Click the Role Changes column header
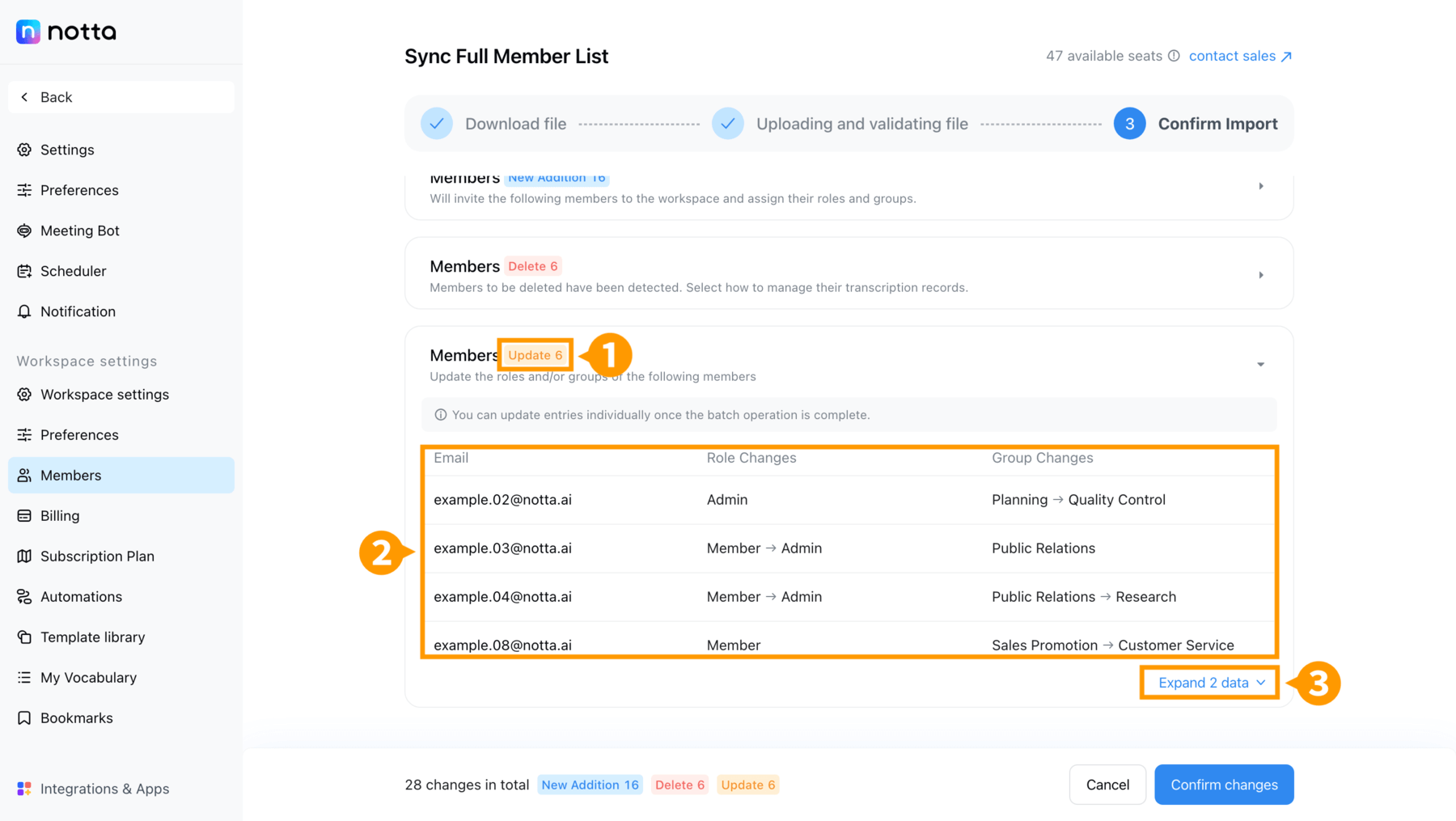 [751, 458]
